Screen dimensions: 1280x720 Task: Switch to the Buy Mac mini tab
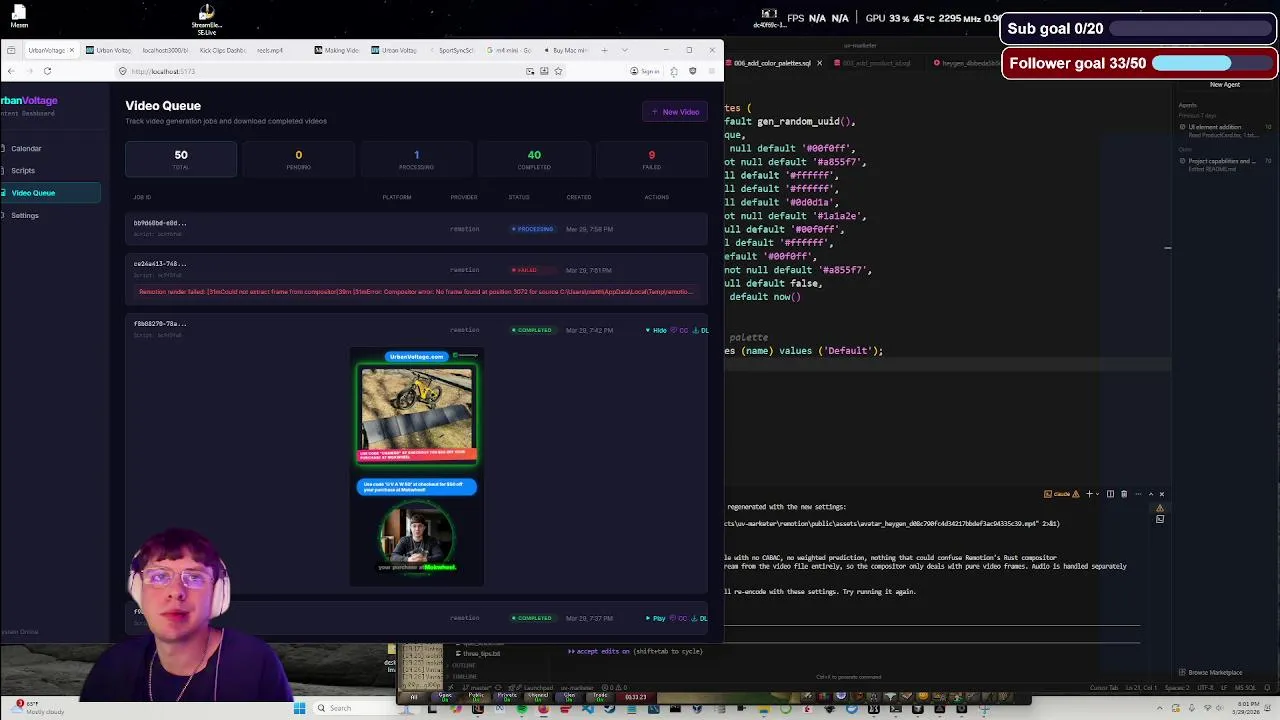(x=566, y=50)
